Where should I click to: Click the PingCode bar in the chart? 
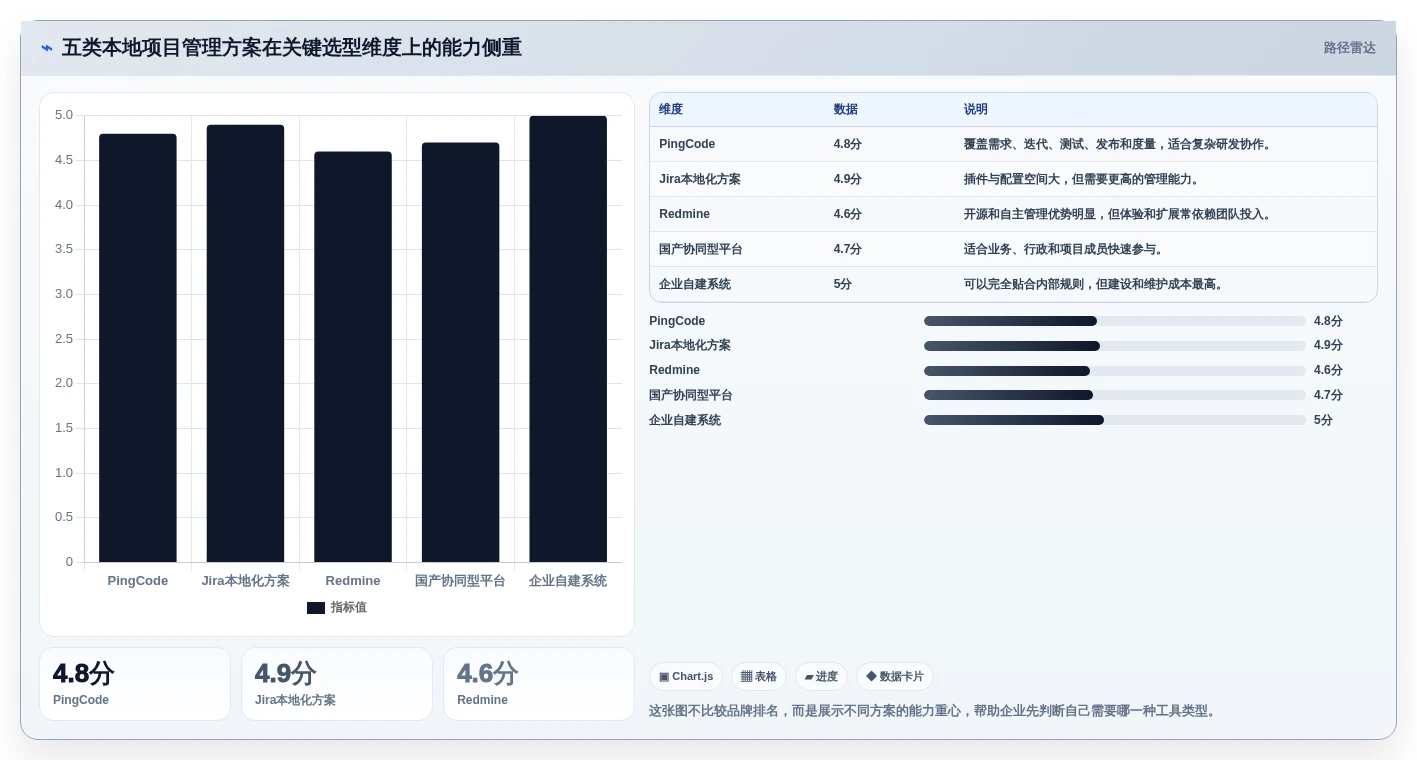(138, 348)
